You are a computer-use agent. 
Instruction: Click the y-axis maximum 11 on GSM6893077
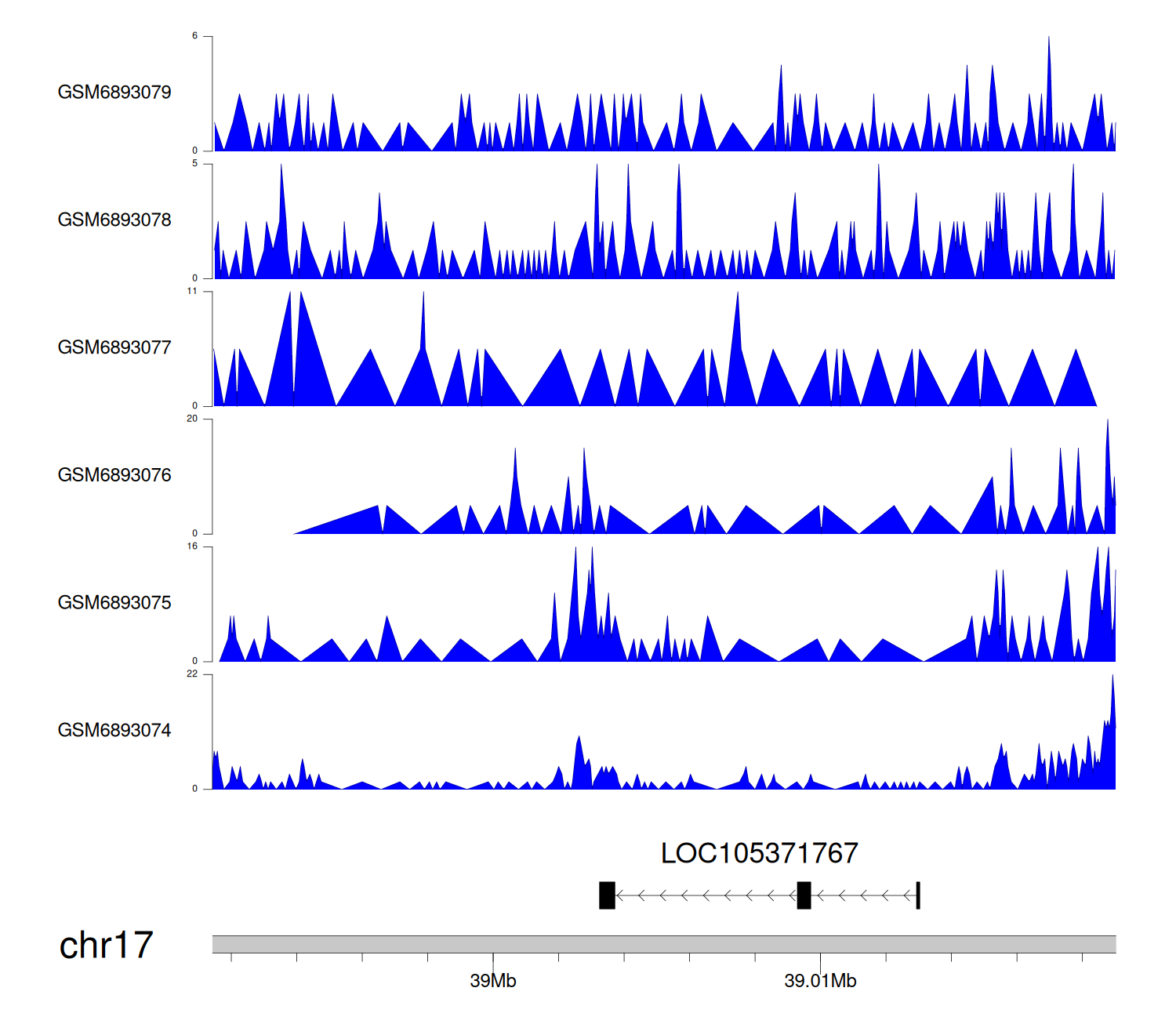[x=192, y=292]
